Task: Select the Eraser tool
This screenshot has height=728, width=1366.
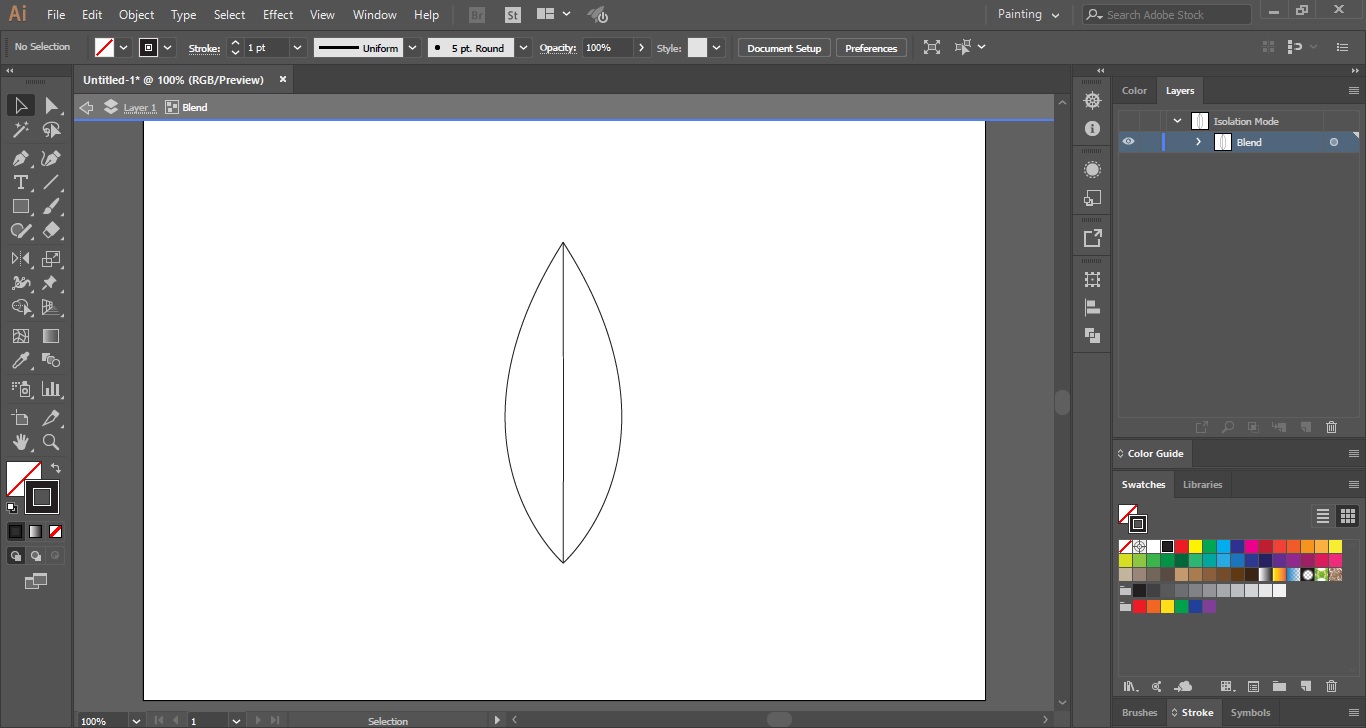Action: click(x=51, y=230)
